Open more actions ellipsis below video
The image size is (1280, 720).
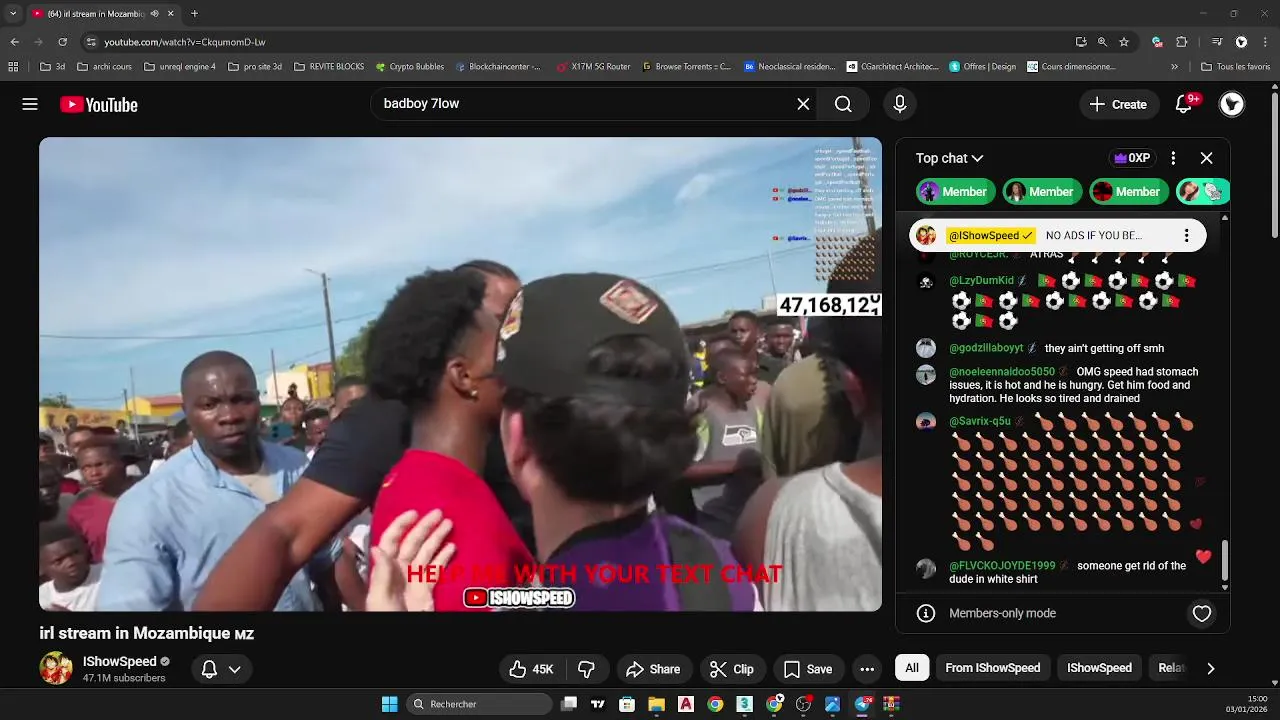click(x=867, y=669)
